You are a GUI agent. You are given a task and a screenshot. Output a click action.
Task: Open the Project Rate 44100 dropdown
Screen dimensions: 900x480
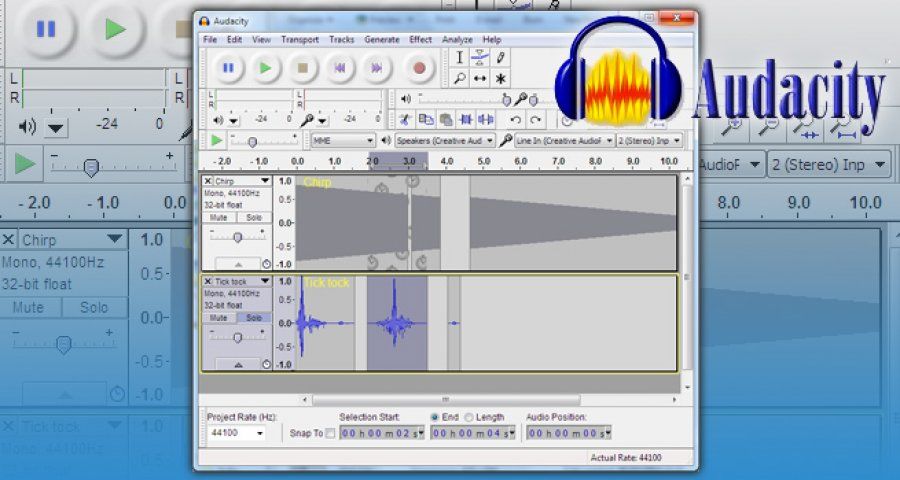coord(261,433)
